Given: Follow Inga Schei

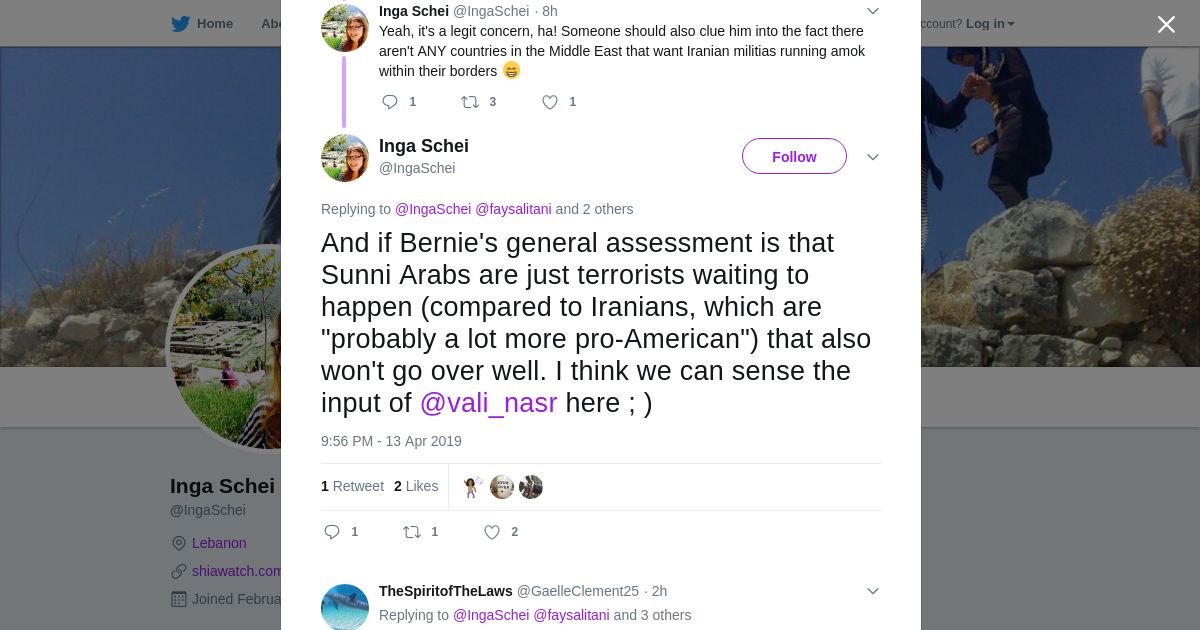Looking at the screenshot, I should coord(794,157).
